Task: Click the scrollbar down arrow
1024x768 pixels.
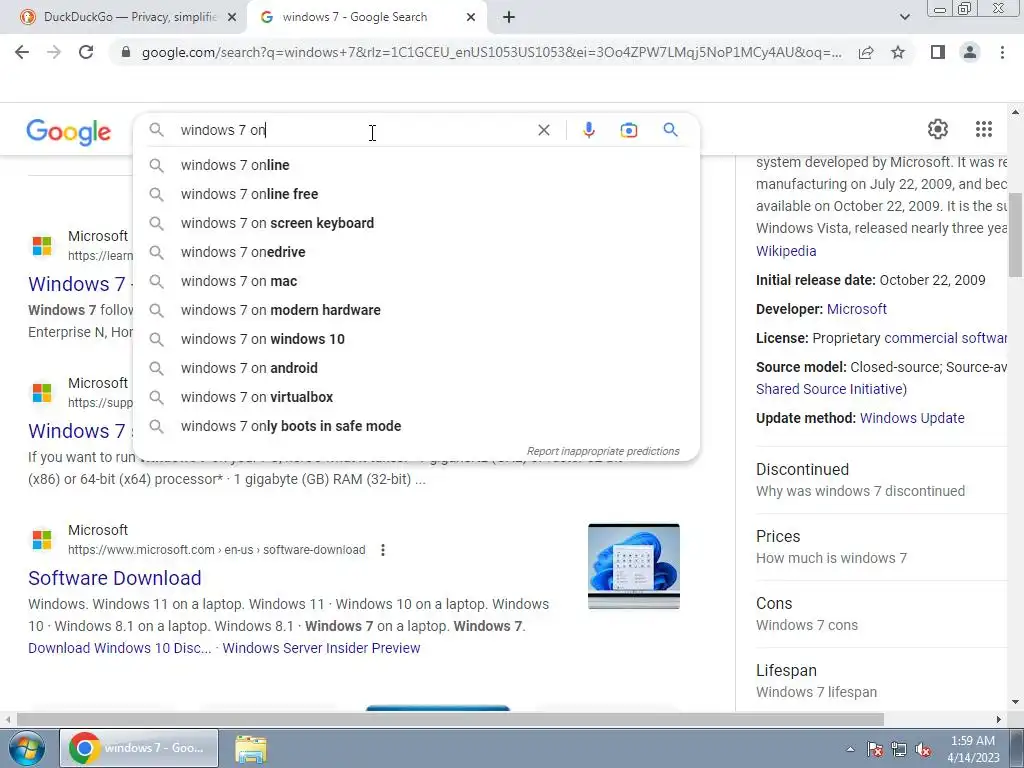Action: (x=1016, y=703)
